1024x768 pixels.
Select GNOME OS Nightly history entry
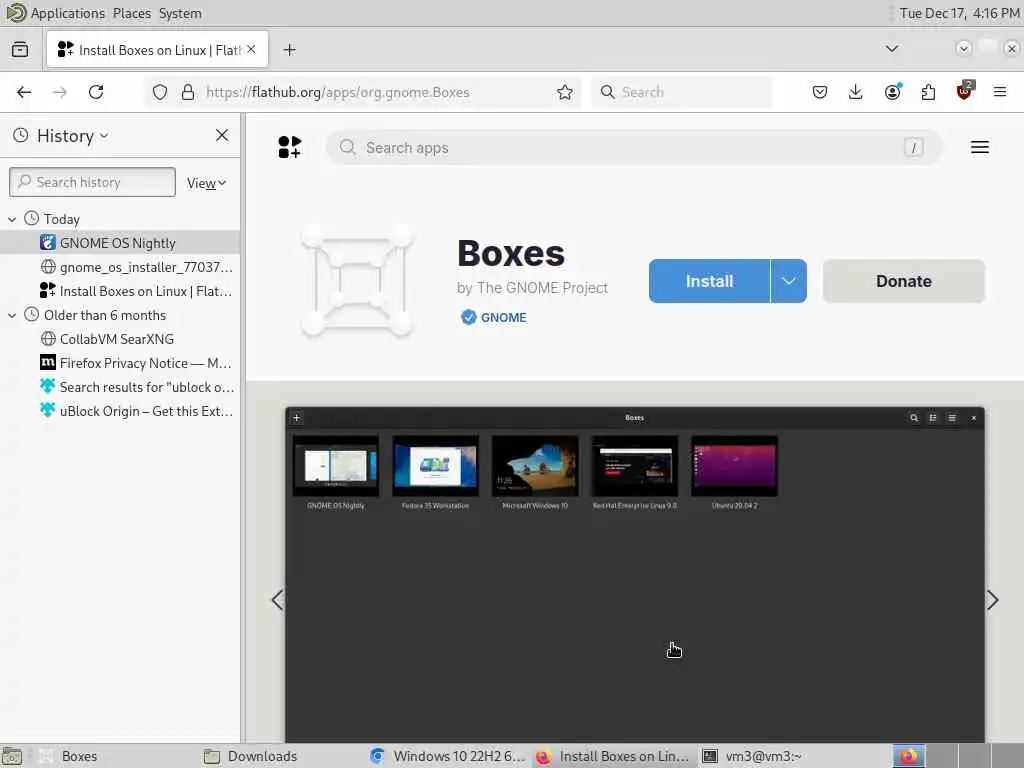point(120,243)
